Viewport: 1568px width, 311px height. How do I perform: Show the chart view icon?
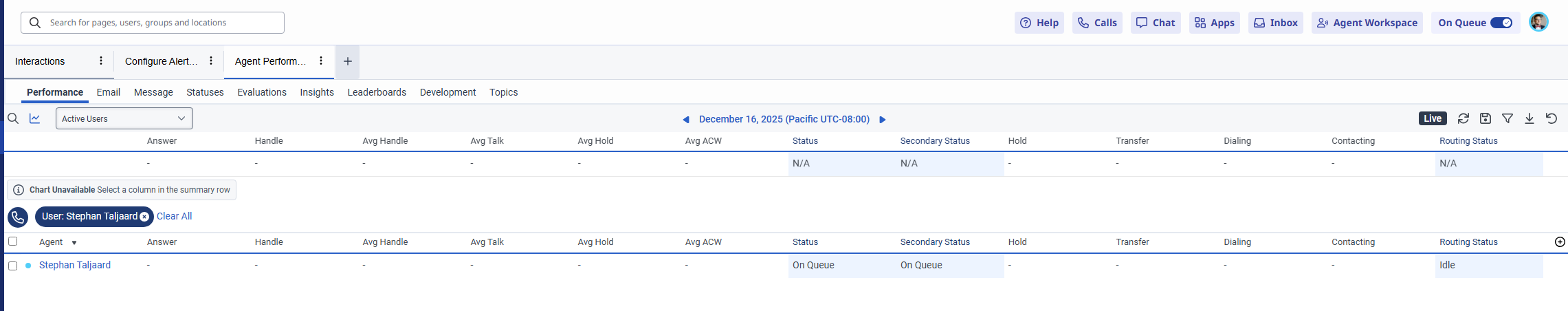click(x=35, y=118)
